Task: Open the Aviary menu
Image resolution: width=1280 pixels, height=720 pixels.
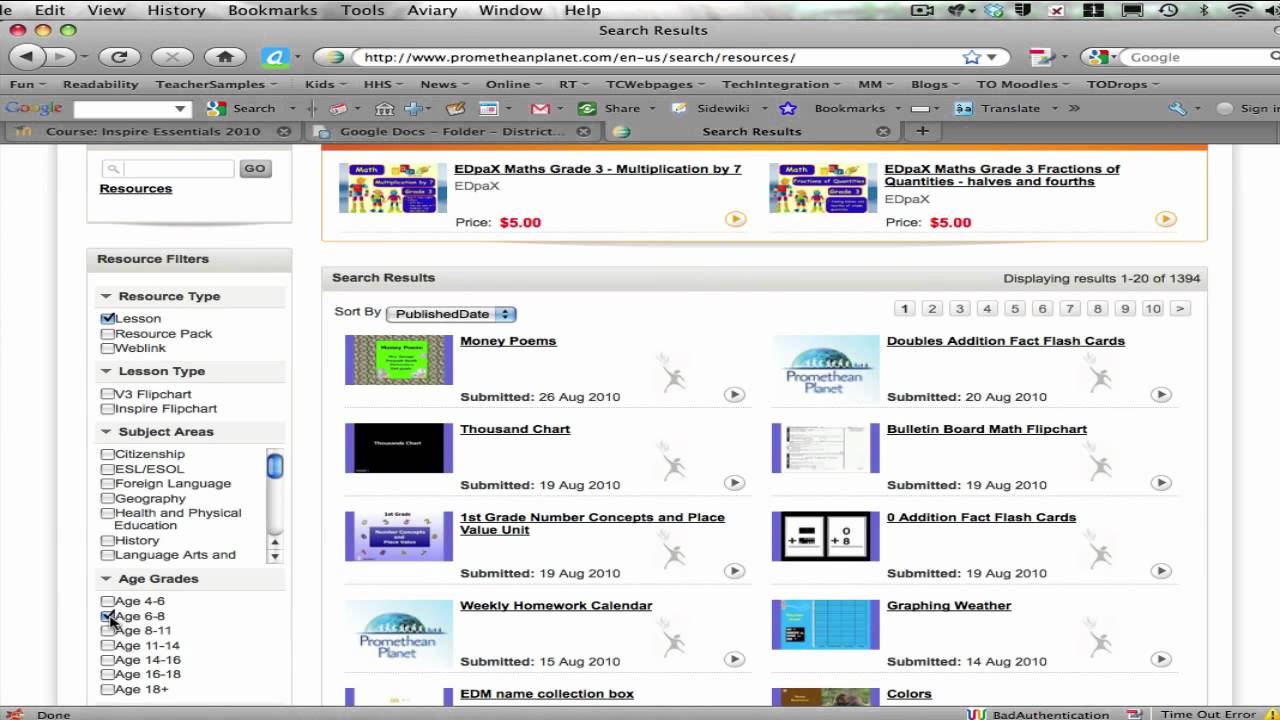Action: point(431,10)
